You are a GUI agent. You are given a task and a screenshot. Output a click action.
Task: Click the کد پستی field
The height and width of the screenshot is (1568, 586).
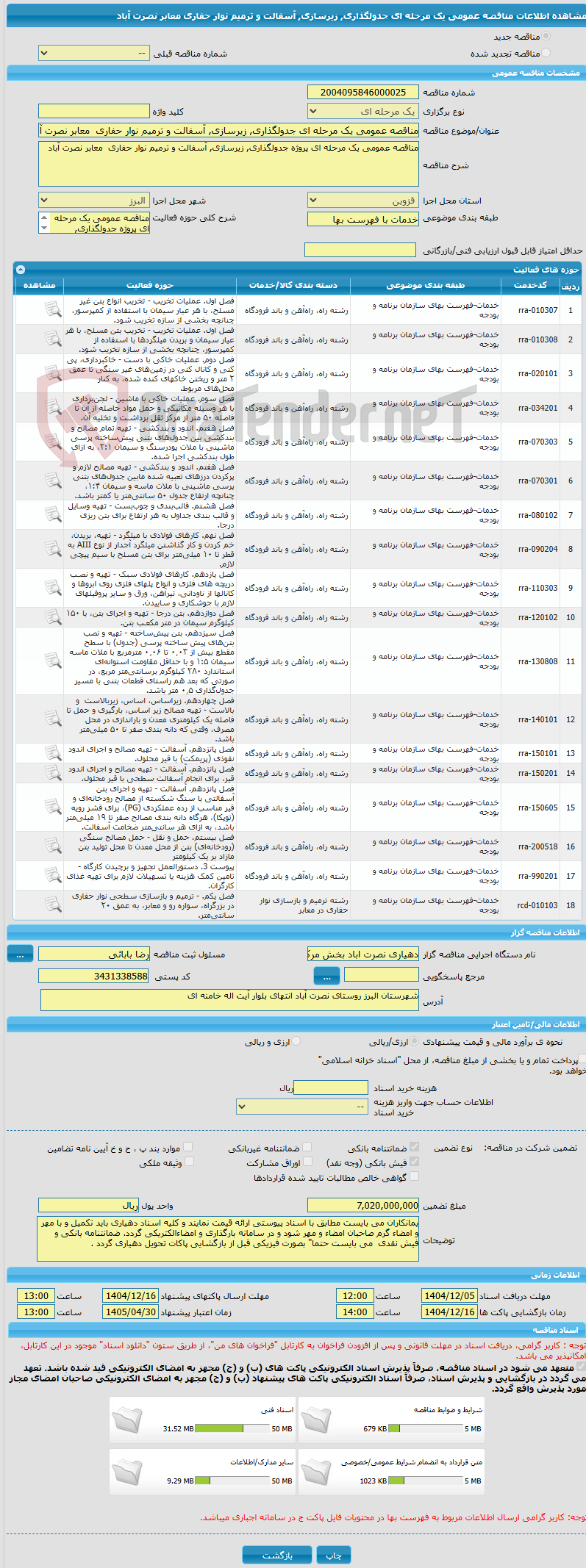click(x=93, y=976)
